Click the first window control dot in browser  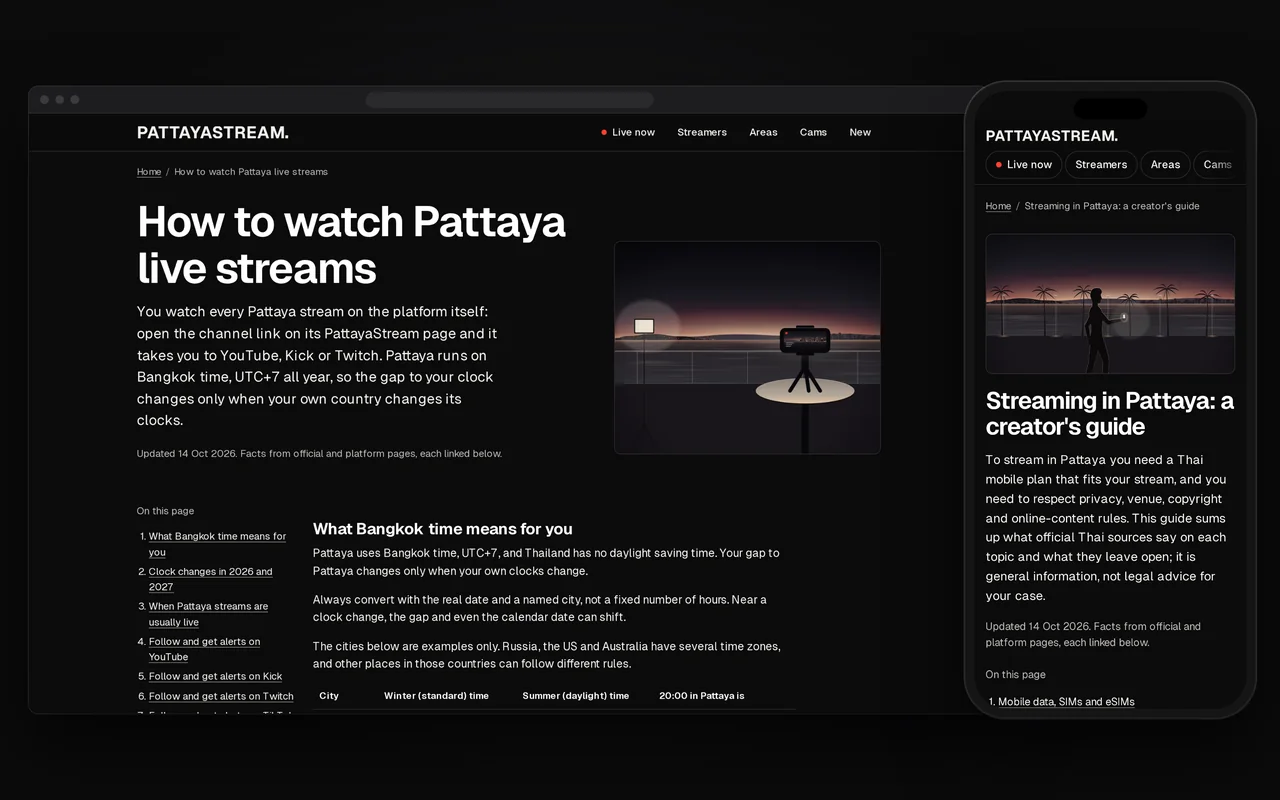(x=44, y=100)
